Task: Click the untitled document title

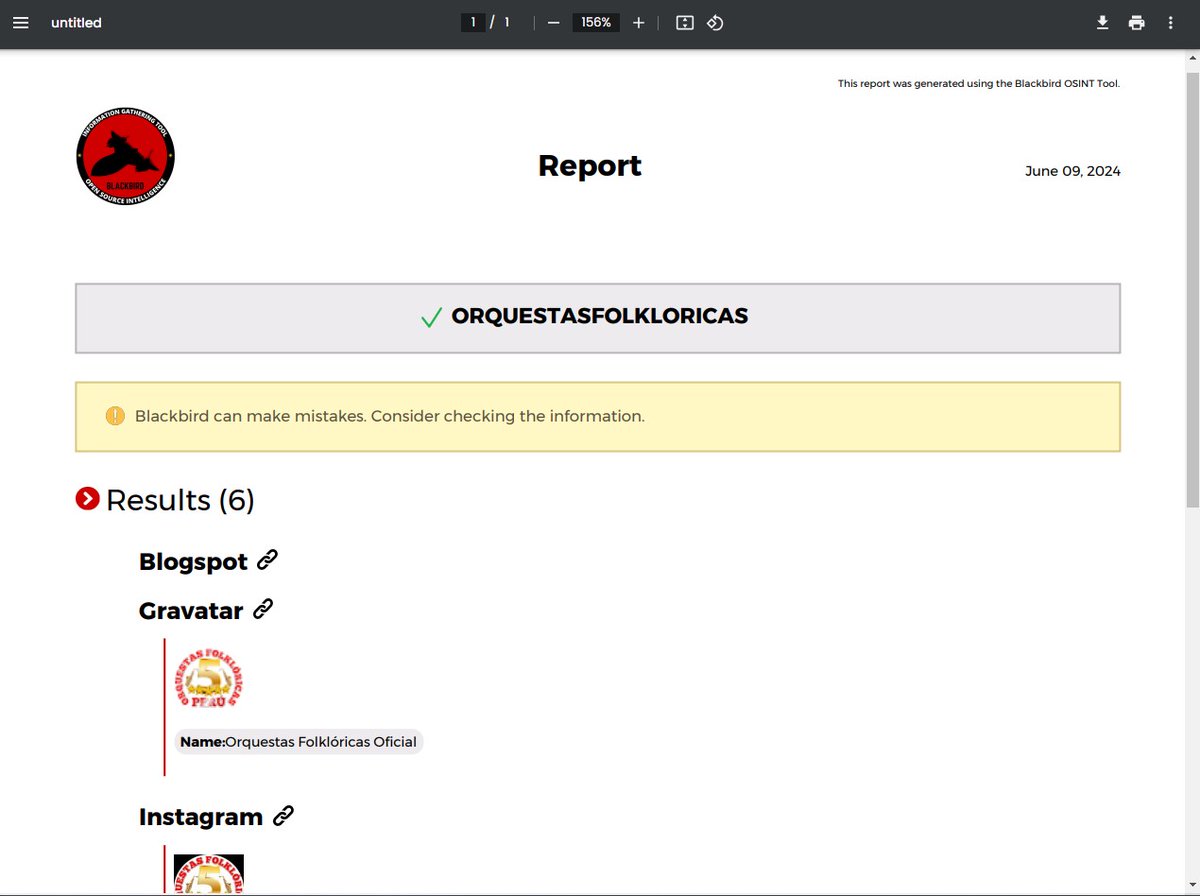Action: [77, 22]
